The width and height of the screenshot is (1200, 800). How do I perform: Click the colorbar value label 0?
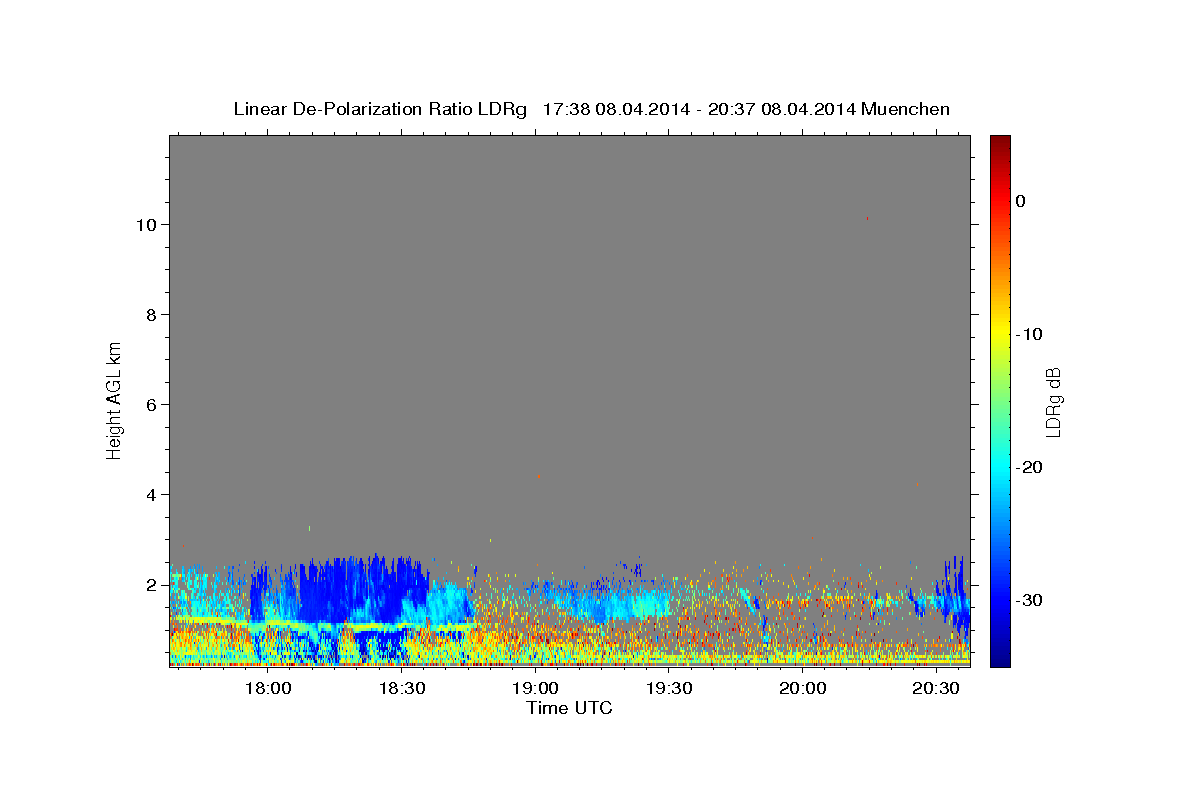[1021, 201]
